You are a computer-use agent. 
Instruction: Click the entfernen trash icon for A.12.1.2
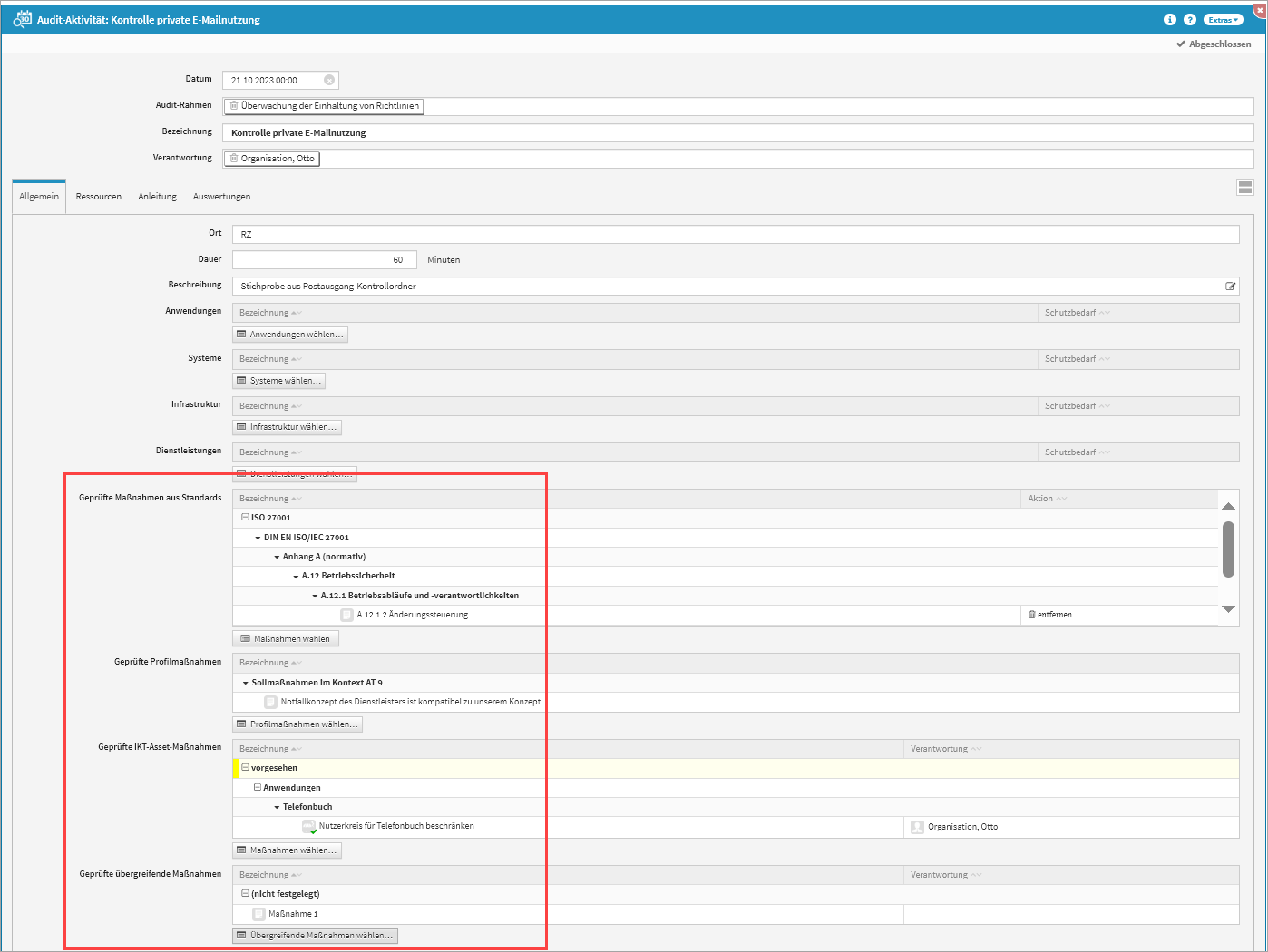(1032, 615)
